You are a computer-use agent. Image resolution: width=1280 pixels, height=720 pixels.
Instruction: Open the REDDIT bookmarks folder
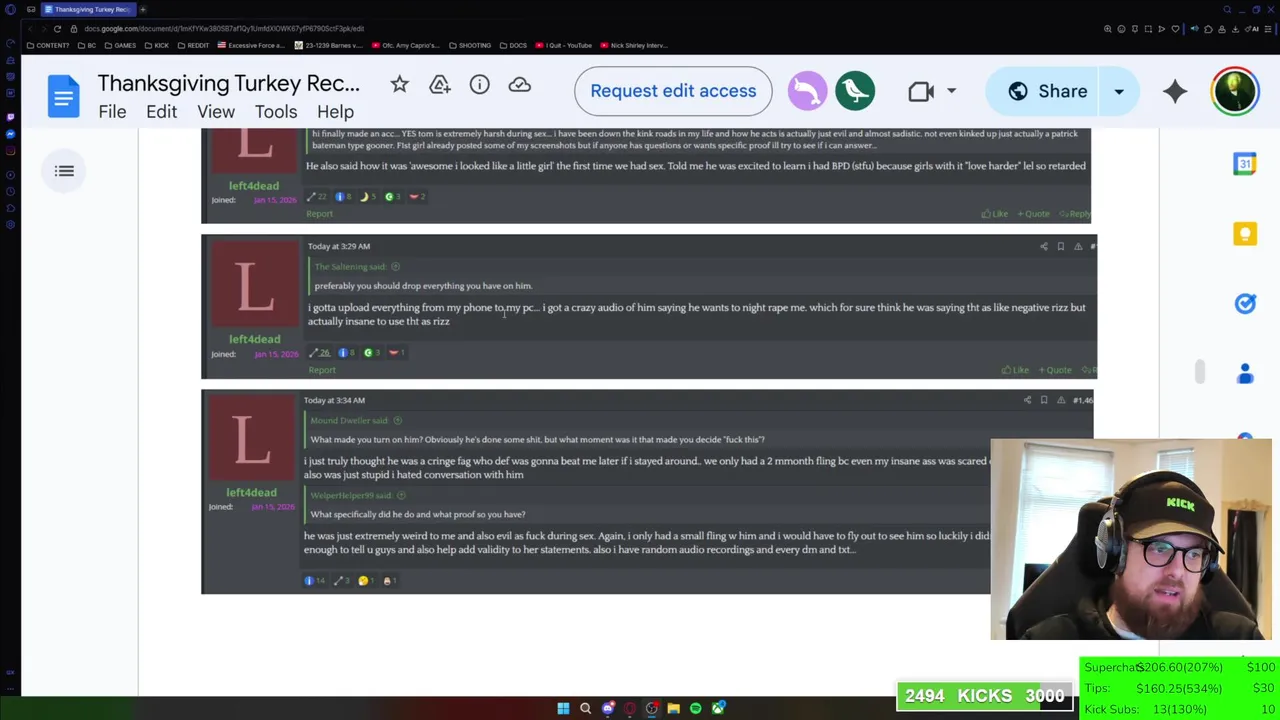[x=193, y=45]
